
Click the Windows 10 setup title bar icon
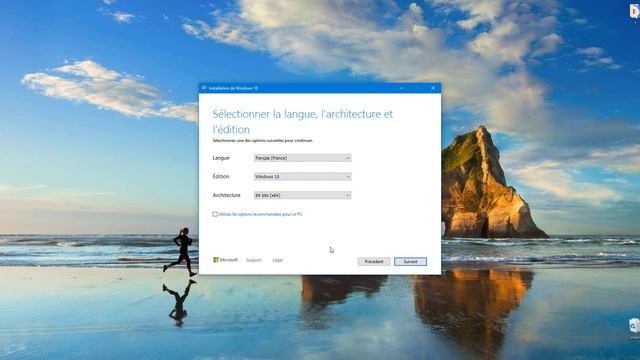coord(204,88)
